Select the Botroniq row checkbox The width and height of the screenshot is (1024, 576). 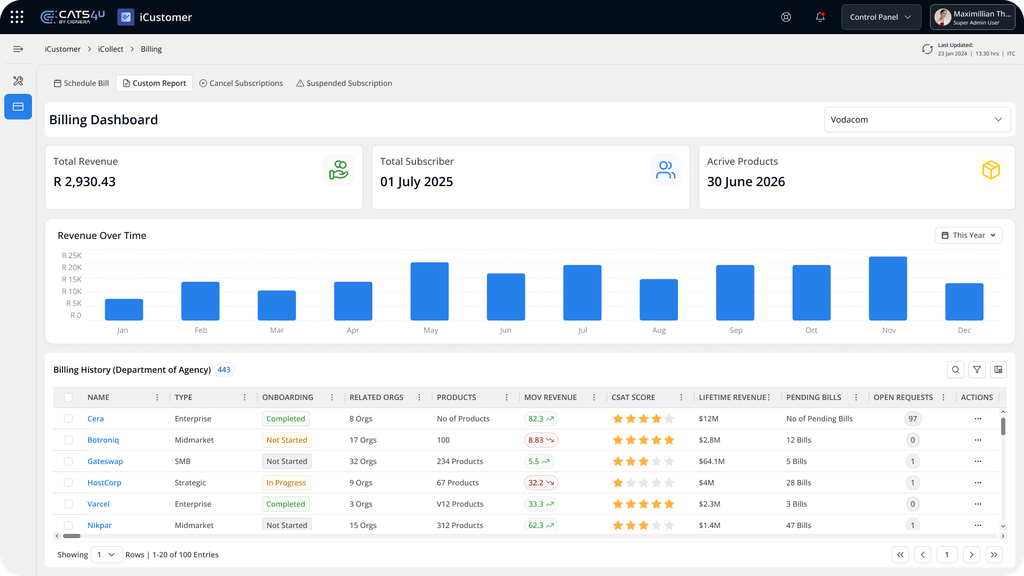point(69,440)
